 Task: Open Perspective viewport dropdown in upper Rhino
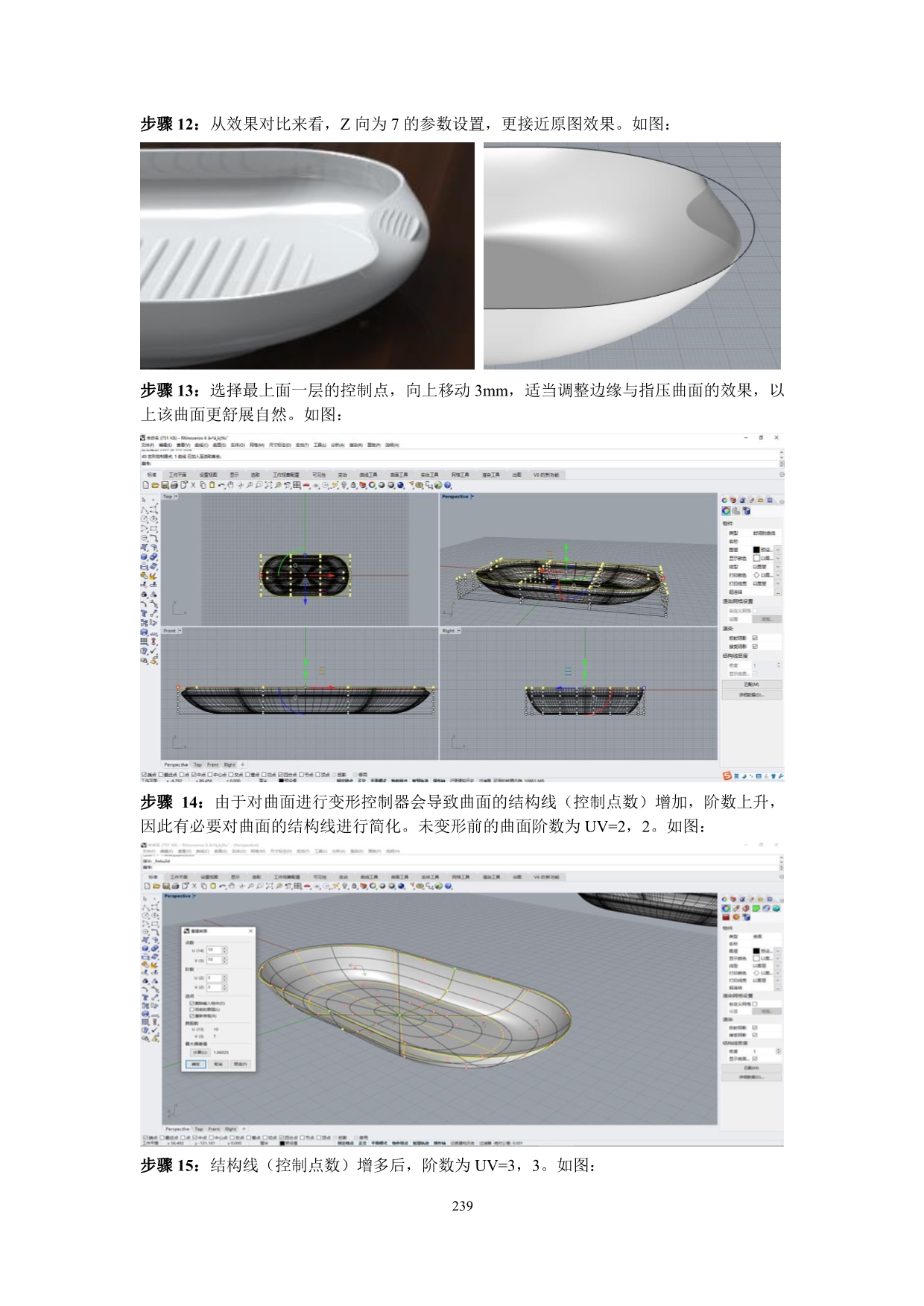pos(472,496)
